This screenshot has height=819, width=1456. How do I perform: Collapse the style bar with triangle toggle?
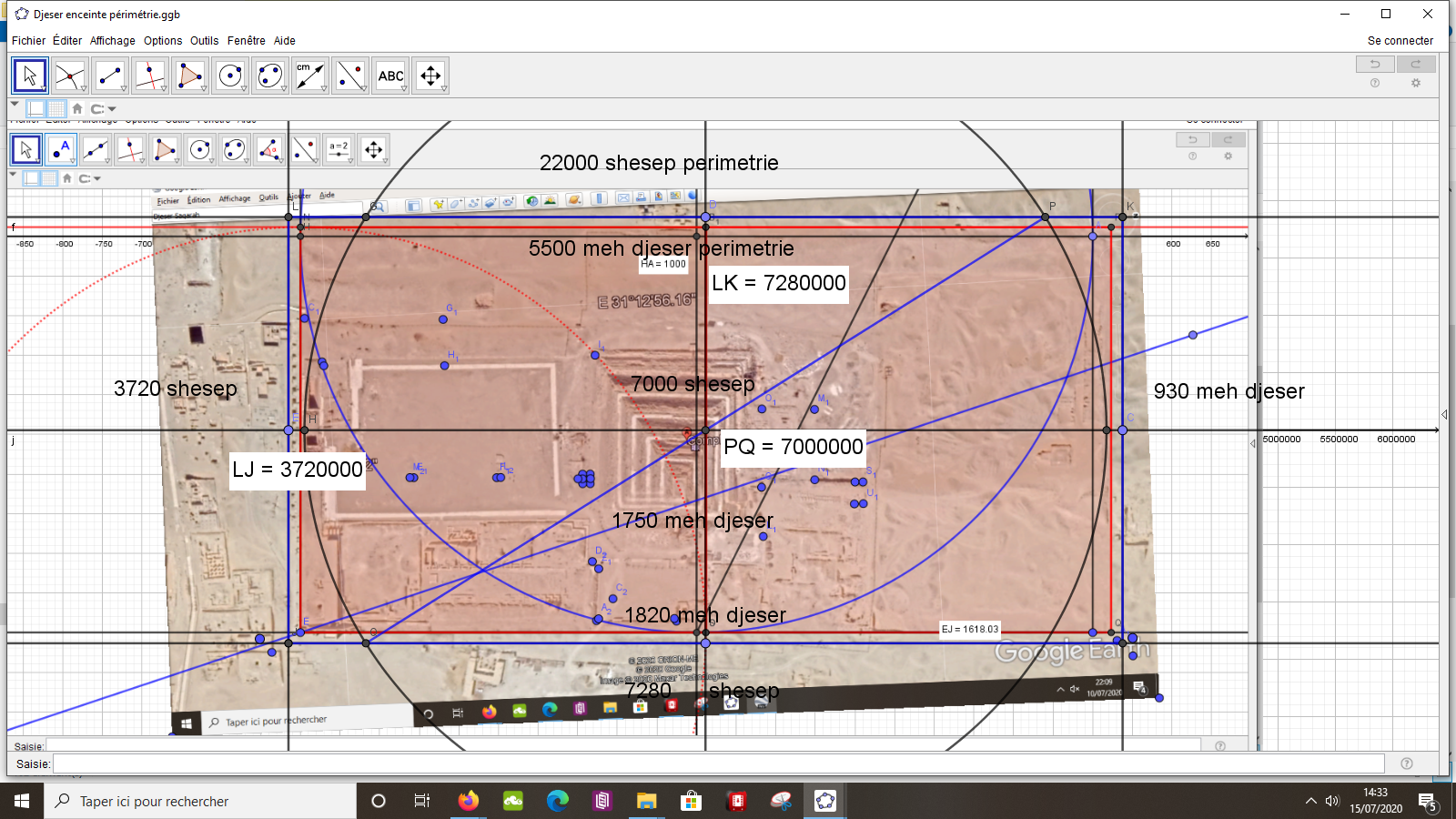[15, 105]
